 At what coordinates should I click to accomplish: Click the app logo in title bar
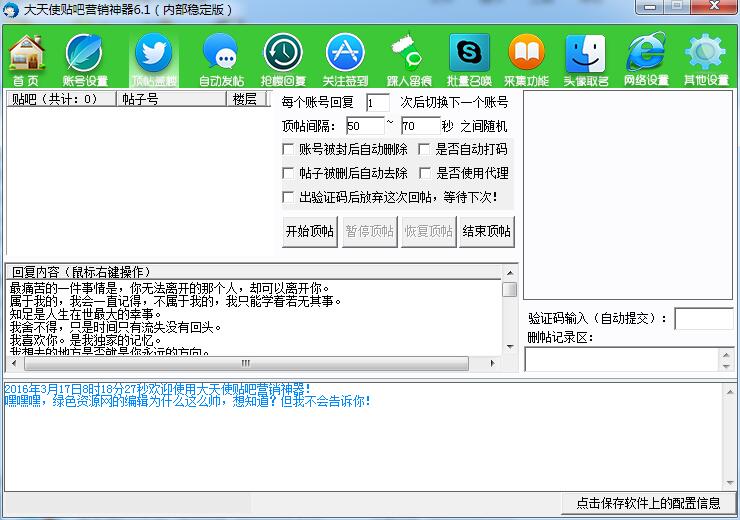(10, 10)
